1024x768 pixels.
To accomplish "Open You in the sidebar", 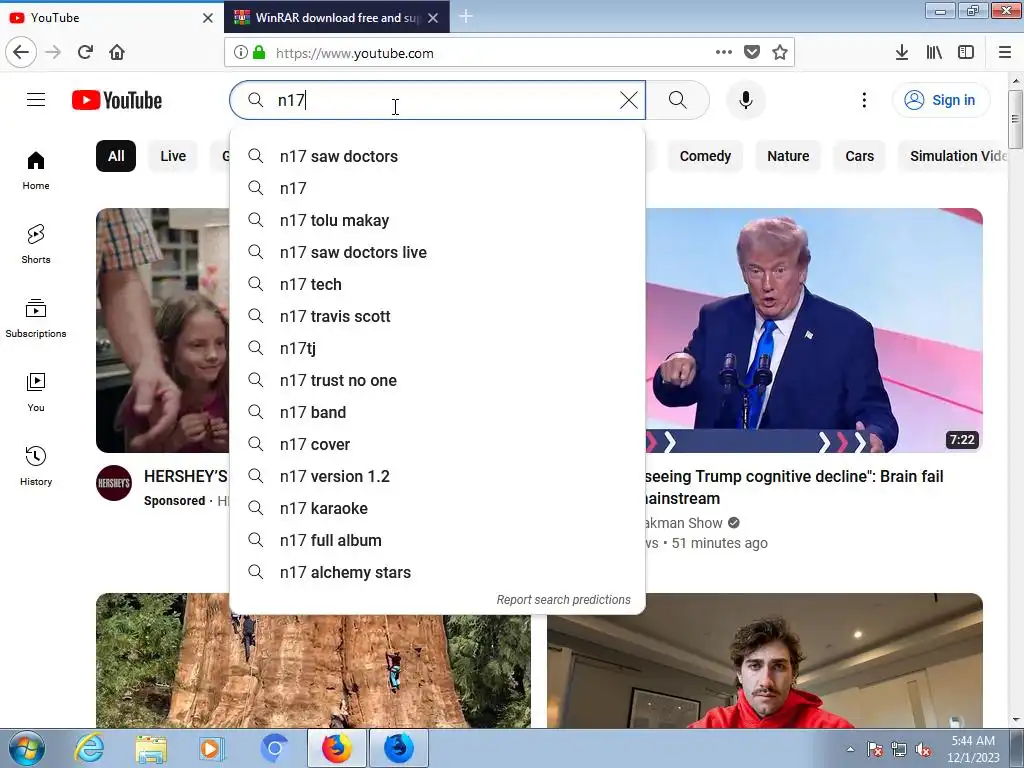I will tap(36, 392).
